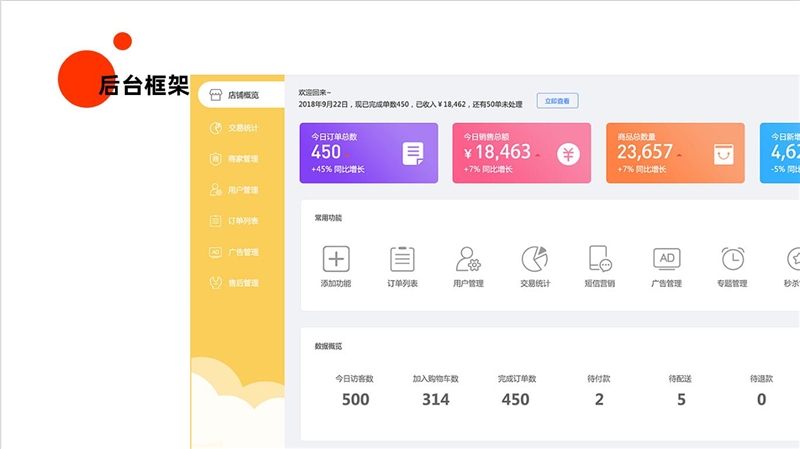Viewport: 800px width, 449px height.
Task: Open the 短信营销 phone message icon
Action: tap(600, 259)
